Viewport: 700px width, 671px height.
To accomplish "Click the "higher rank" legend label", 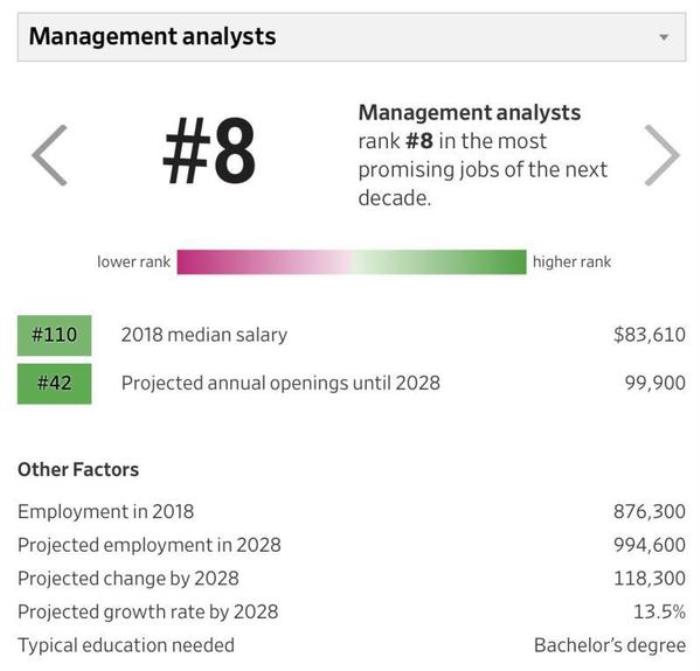I will (x=571, y=262).
